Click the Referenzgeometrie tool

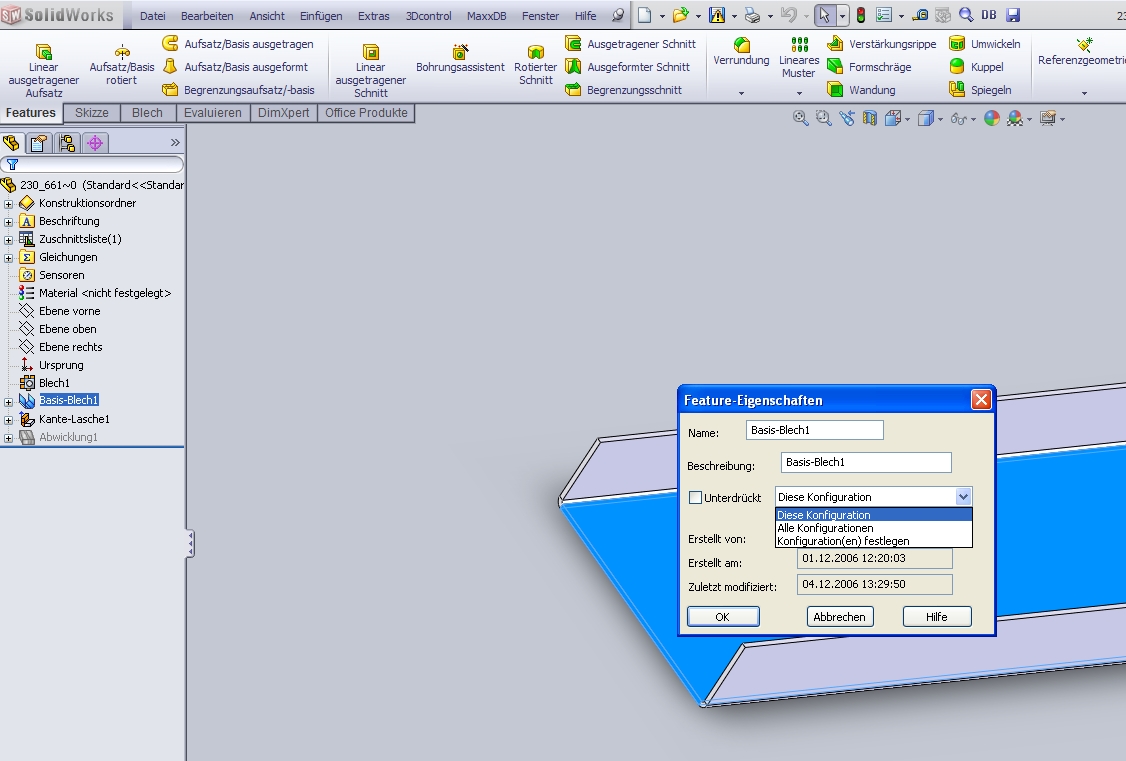(x=1081, y=52)
